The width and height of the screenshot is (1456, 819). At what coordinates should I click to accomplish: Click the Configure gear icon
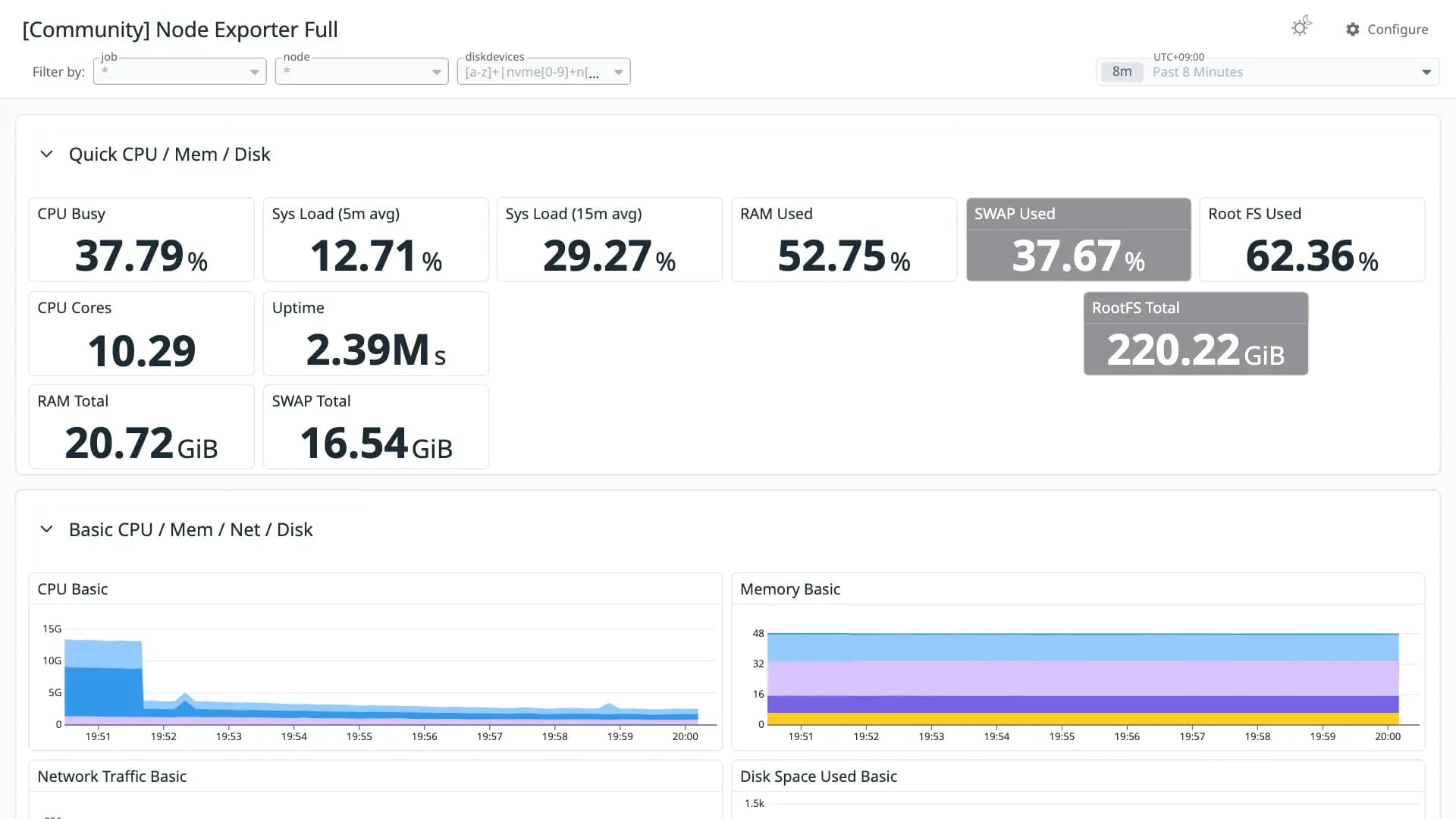point(1352,29)
